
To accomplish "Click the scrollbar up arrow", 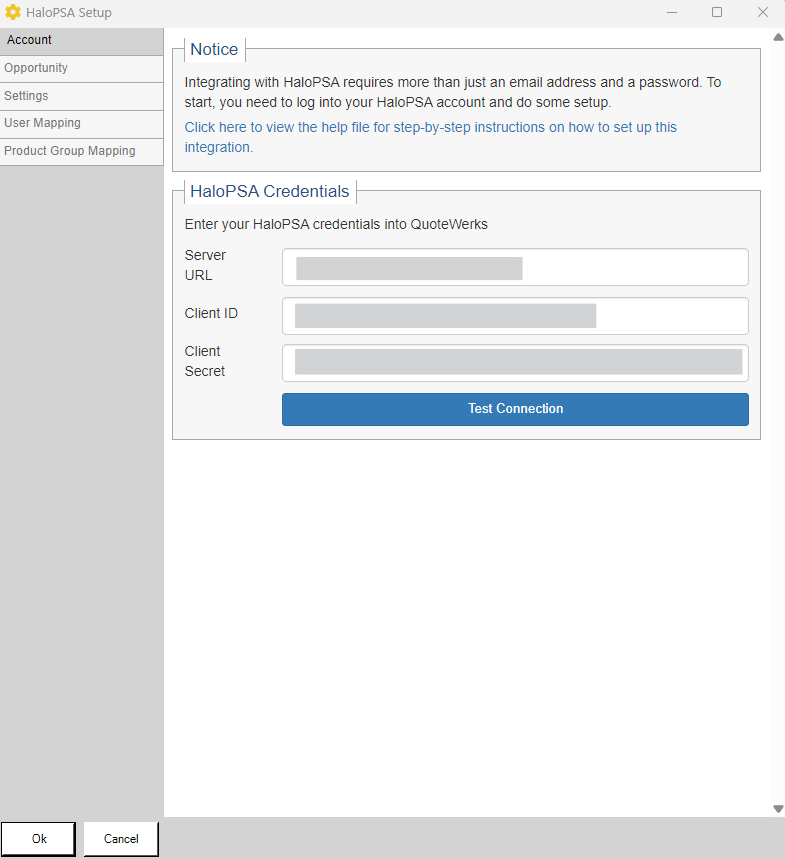I will click(778, 38).
